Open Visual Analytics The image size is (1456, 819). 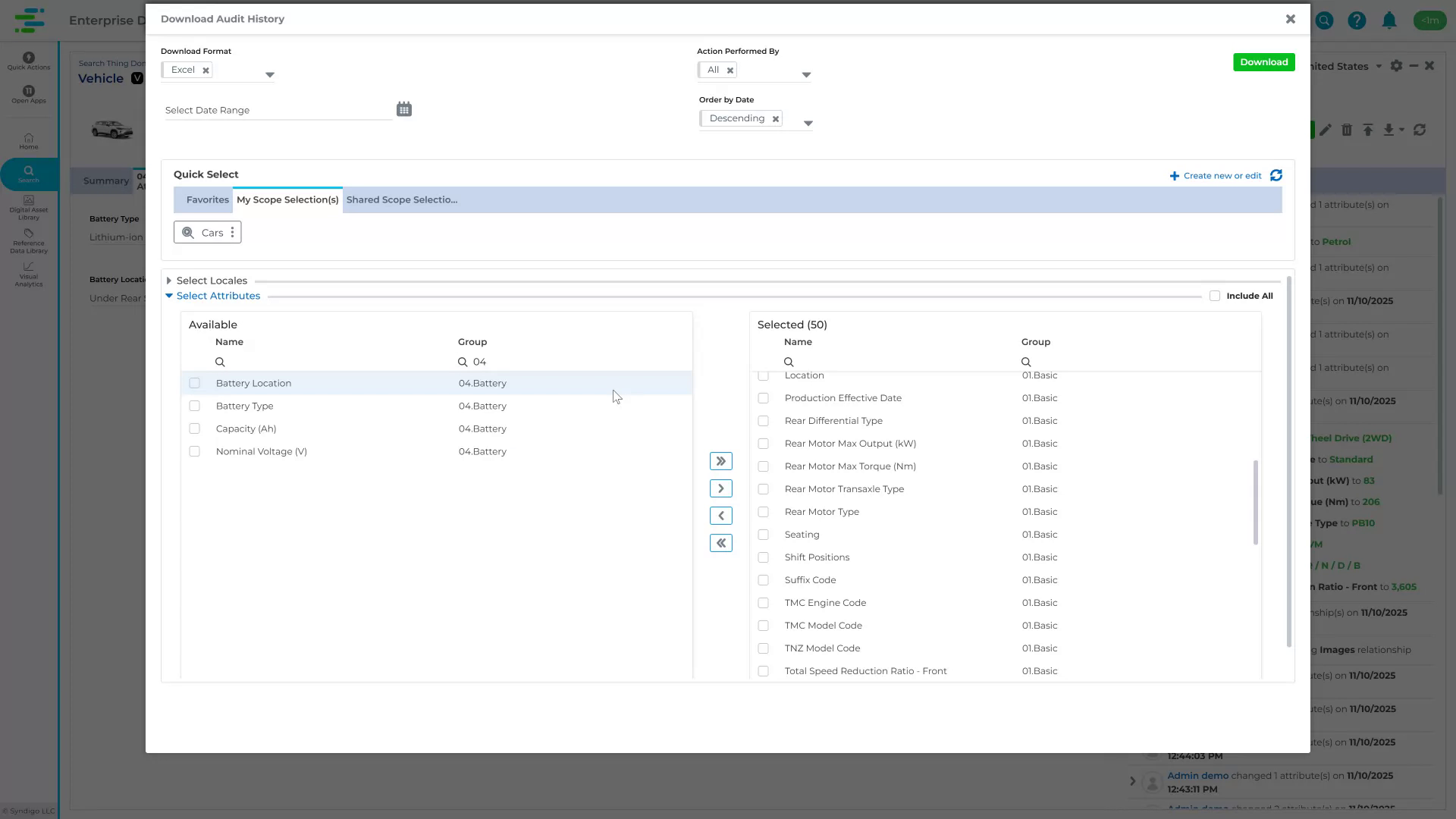click(x=28, y=275)
